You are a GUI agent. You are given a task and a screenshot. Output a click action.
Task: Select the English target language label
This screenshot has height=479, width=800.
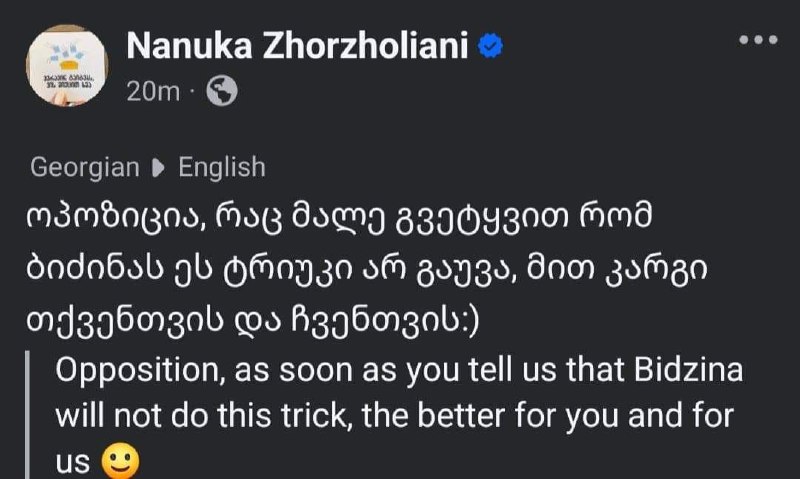pos(222,167)
